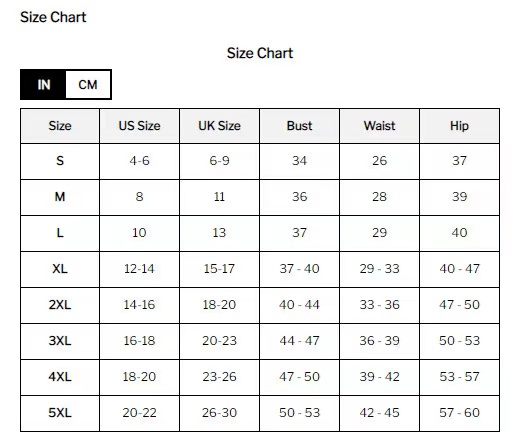The width and height of the screenshot is (518, 442).
Task: Click the UK Size column header
Action: [219, 126]
